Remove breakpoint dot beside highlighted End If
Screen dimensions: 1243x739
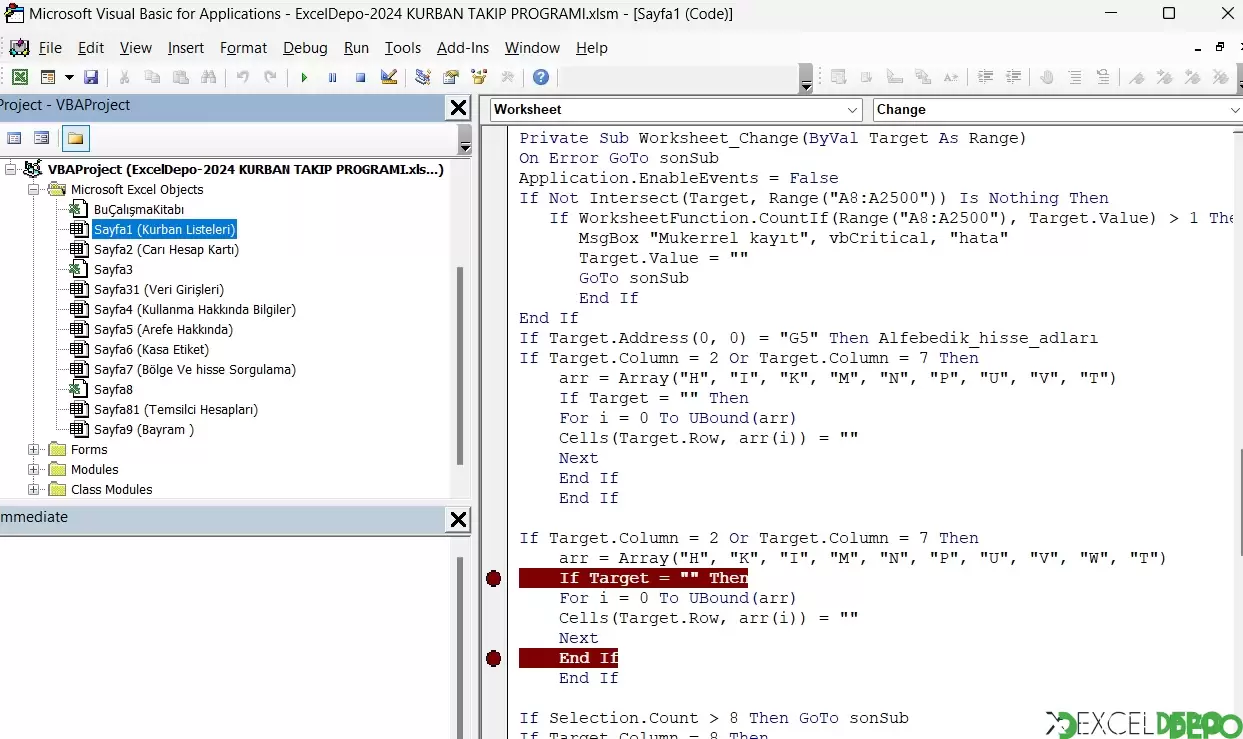[x=493, y=658]
